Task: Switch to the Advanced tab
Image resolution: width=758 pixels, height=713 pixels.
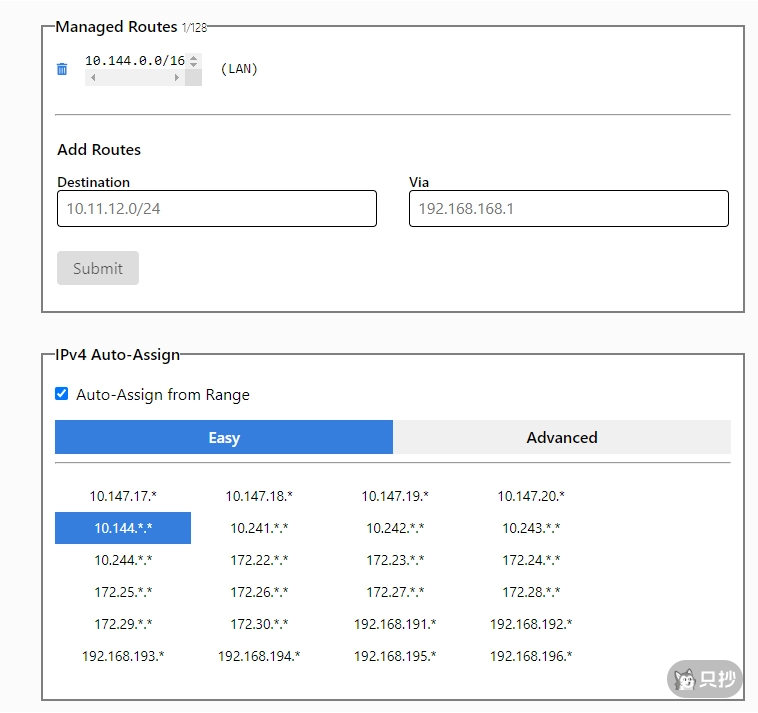Action: click(x=561, y=437)
